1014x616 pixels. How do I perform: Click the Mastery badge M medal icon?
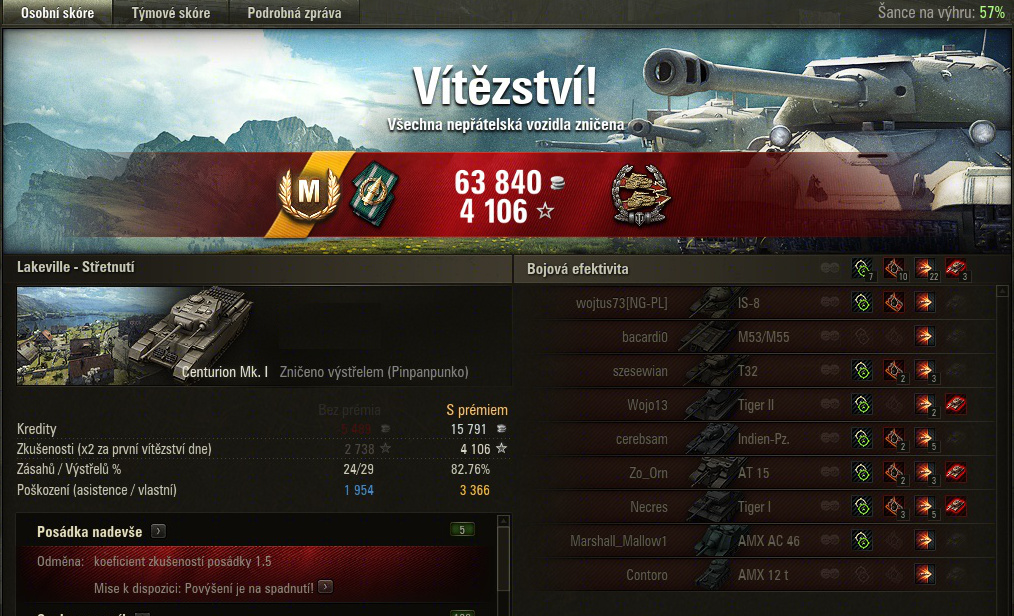click(309, 193)
